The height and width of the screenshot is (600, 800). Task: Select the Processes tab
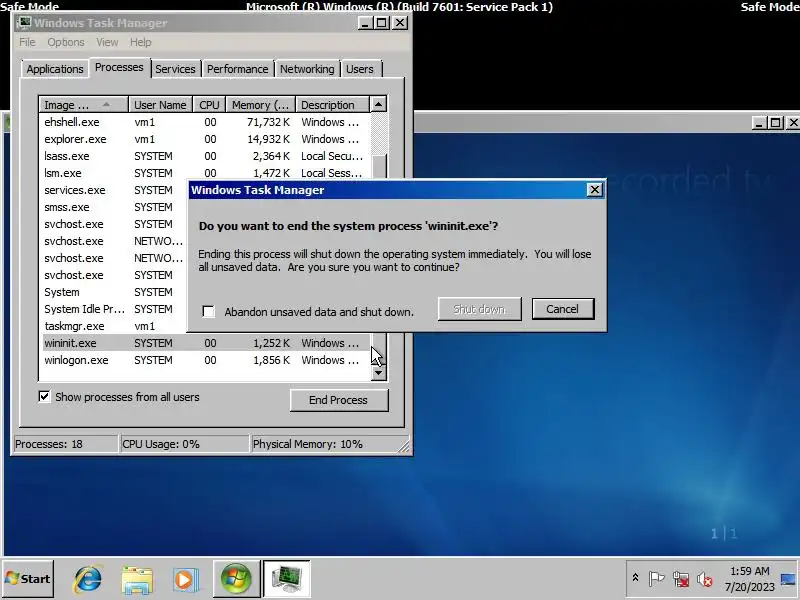[119, 67]
